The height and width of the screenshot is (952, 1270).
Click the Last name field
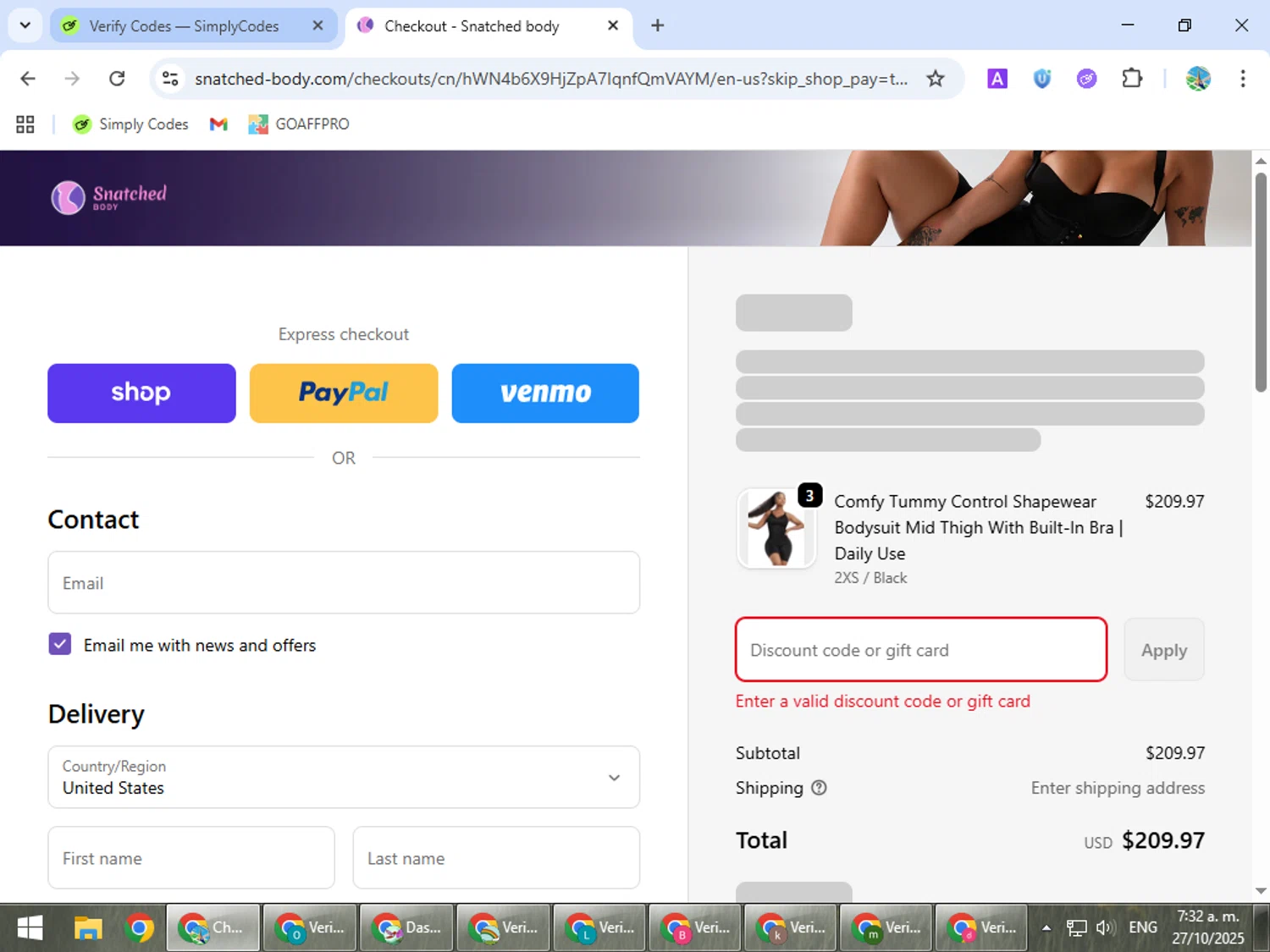(496, 858)
